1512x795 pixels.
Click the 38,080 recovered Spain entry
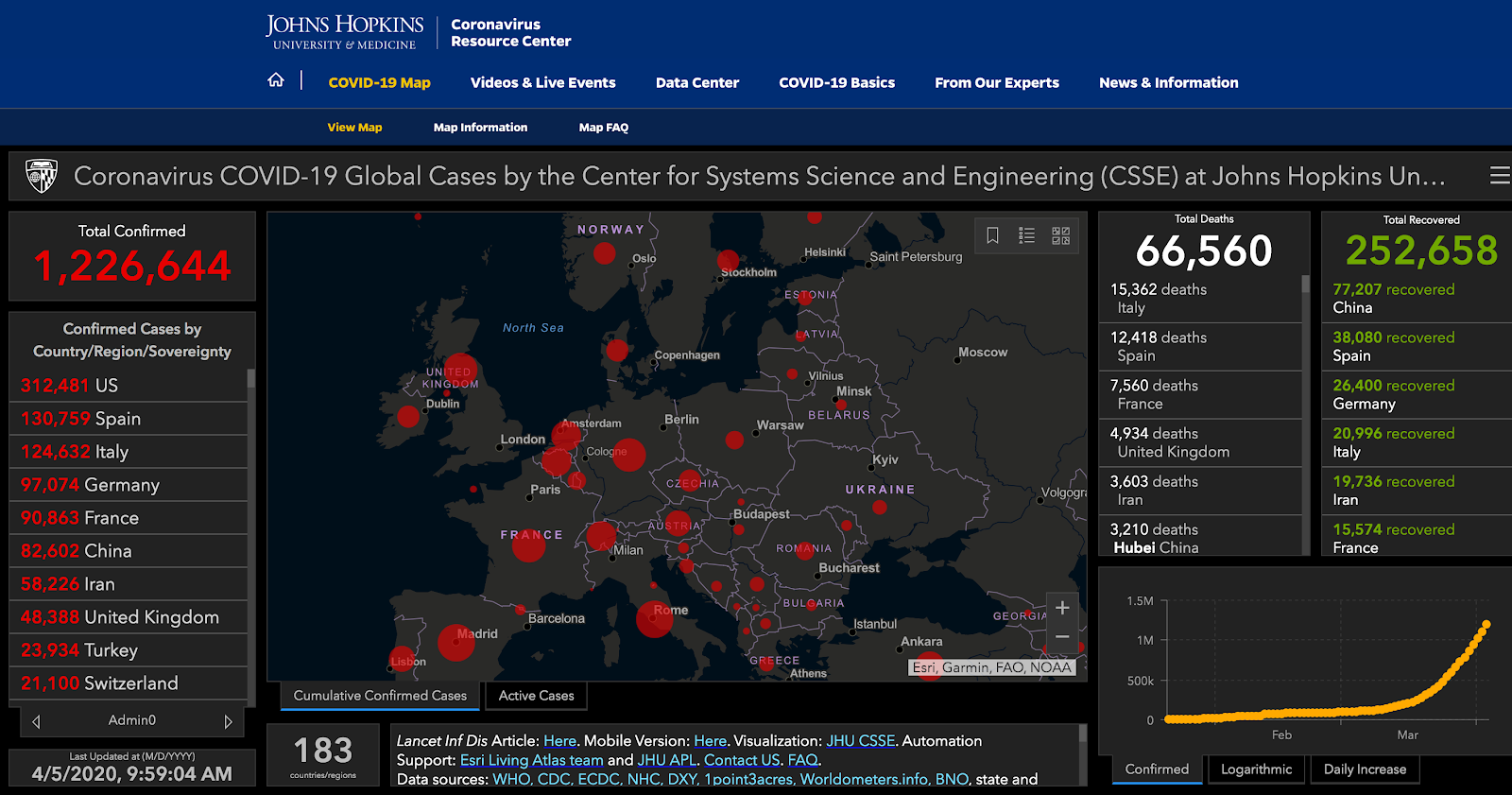(1417, 347)
